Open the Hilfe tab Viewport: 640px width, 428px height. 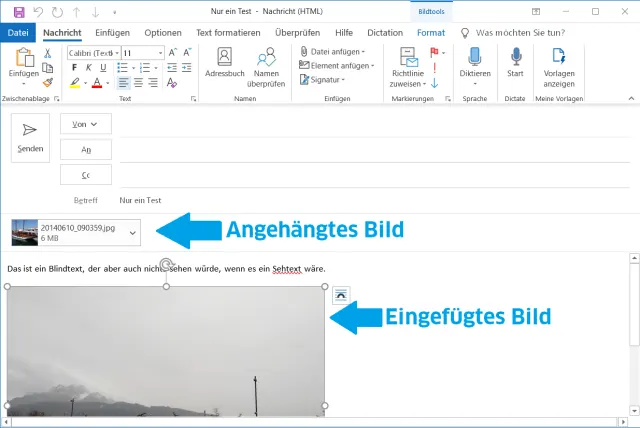(x=344, y=33)
